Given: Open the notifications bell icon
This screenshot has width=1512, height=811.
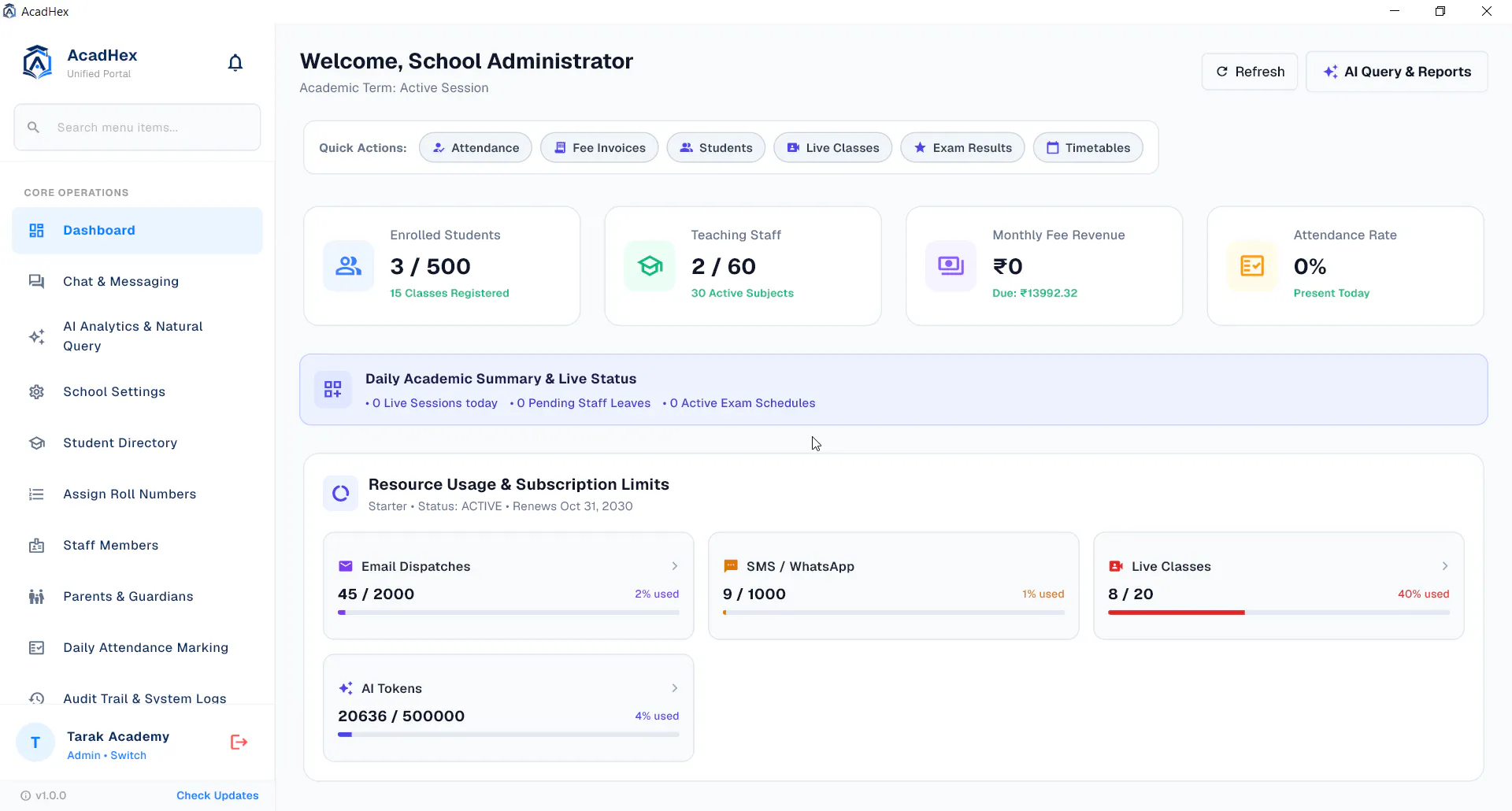Looking at the screenshot, I should click(x=235, y=63).
